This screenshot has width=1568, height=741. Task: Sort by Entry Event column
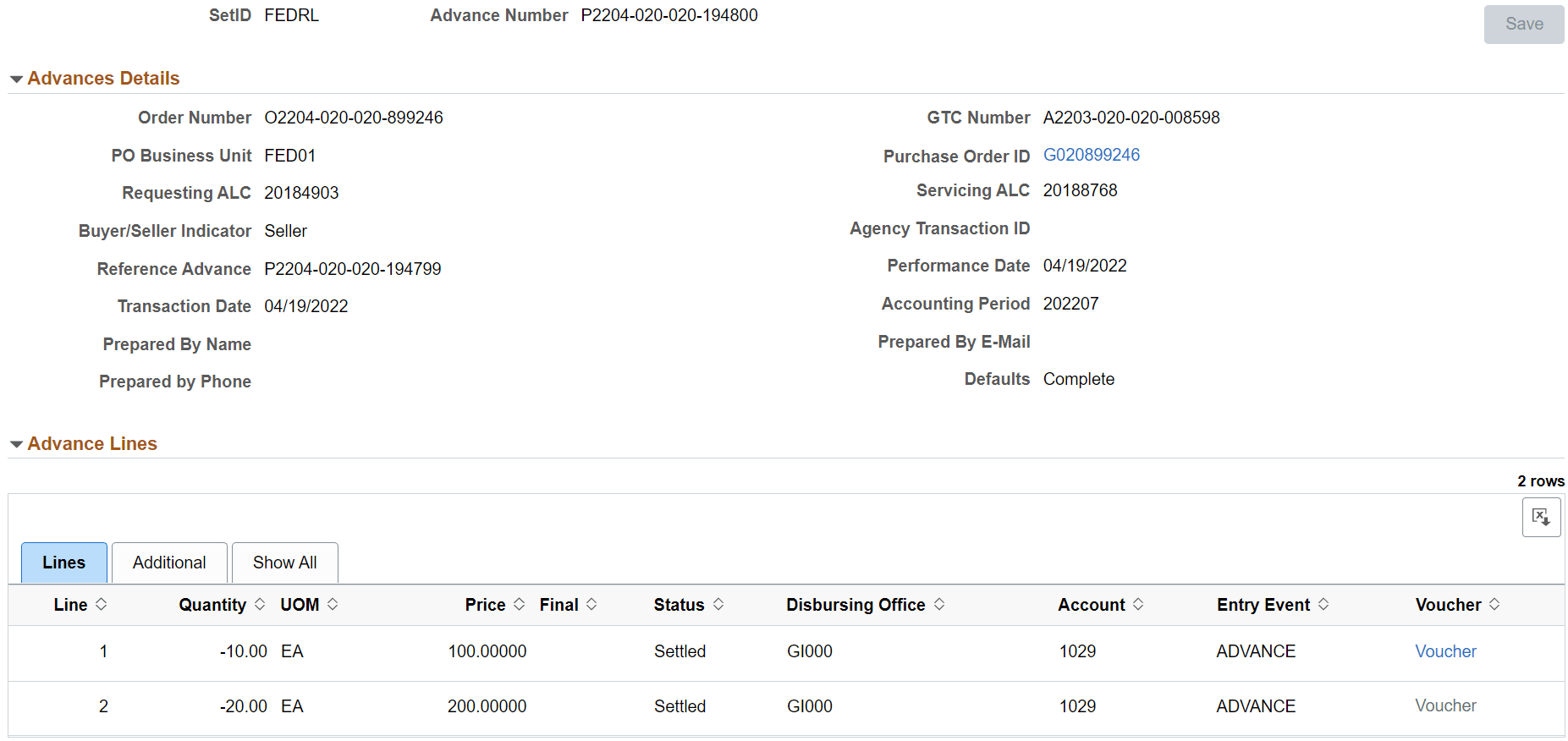tap(1273, 605)
